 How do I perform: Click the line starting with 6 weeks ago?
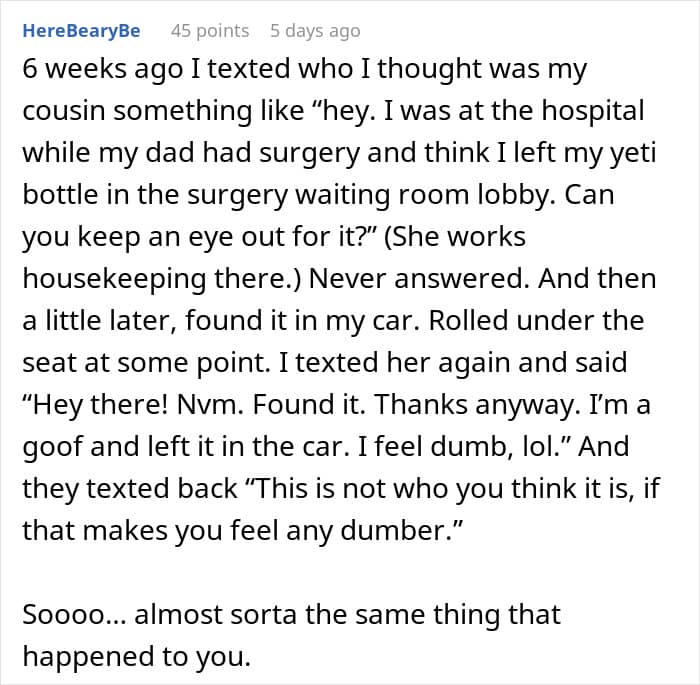304,69
